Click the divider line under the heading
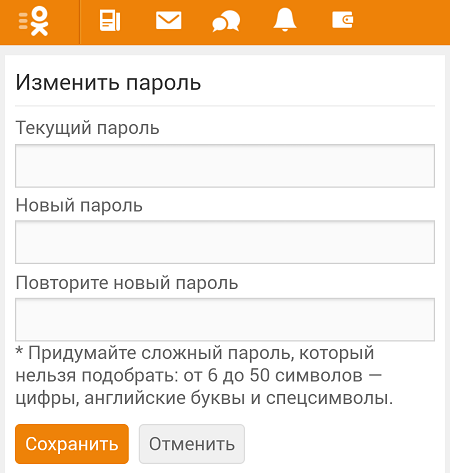 point(225,106)
